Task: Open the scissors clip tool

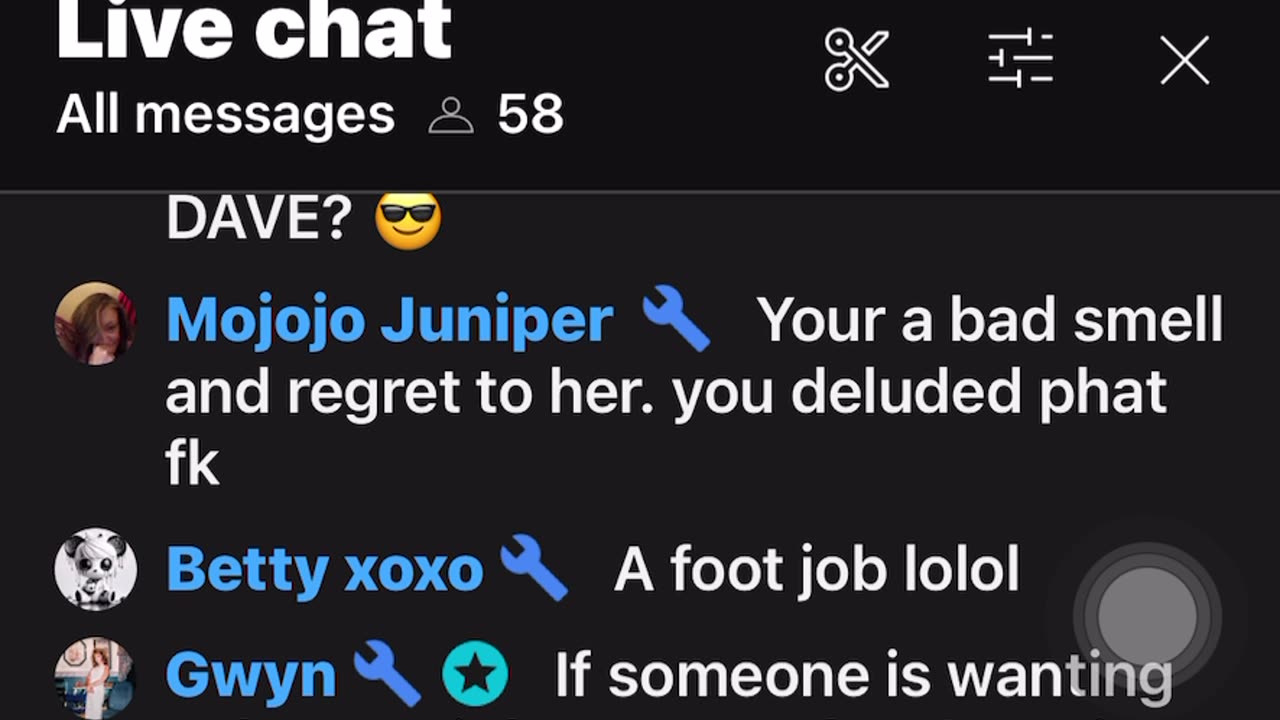Action: (x=857, y=60)
